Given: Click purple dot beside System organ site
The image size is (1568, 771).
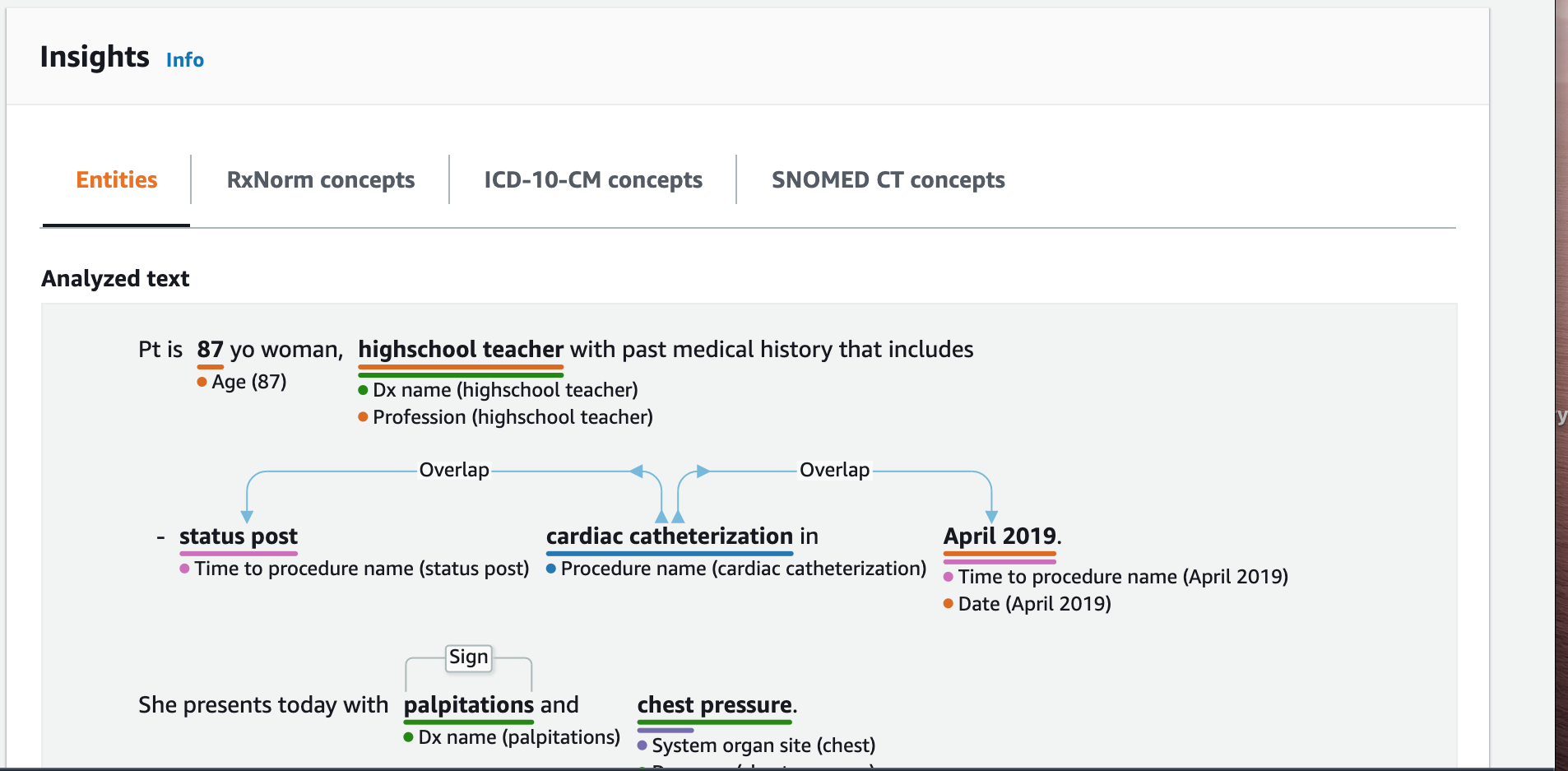Looking at the screenshot, I should pyautogui.click(x=643, y=745).
